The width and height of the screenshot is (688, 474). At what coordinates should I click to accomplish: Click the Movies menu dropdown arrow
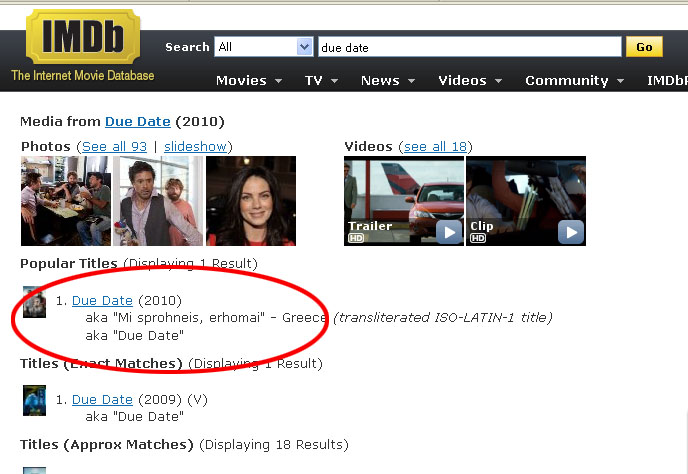[x=278, y=81]
